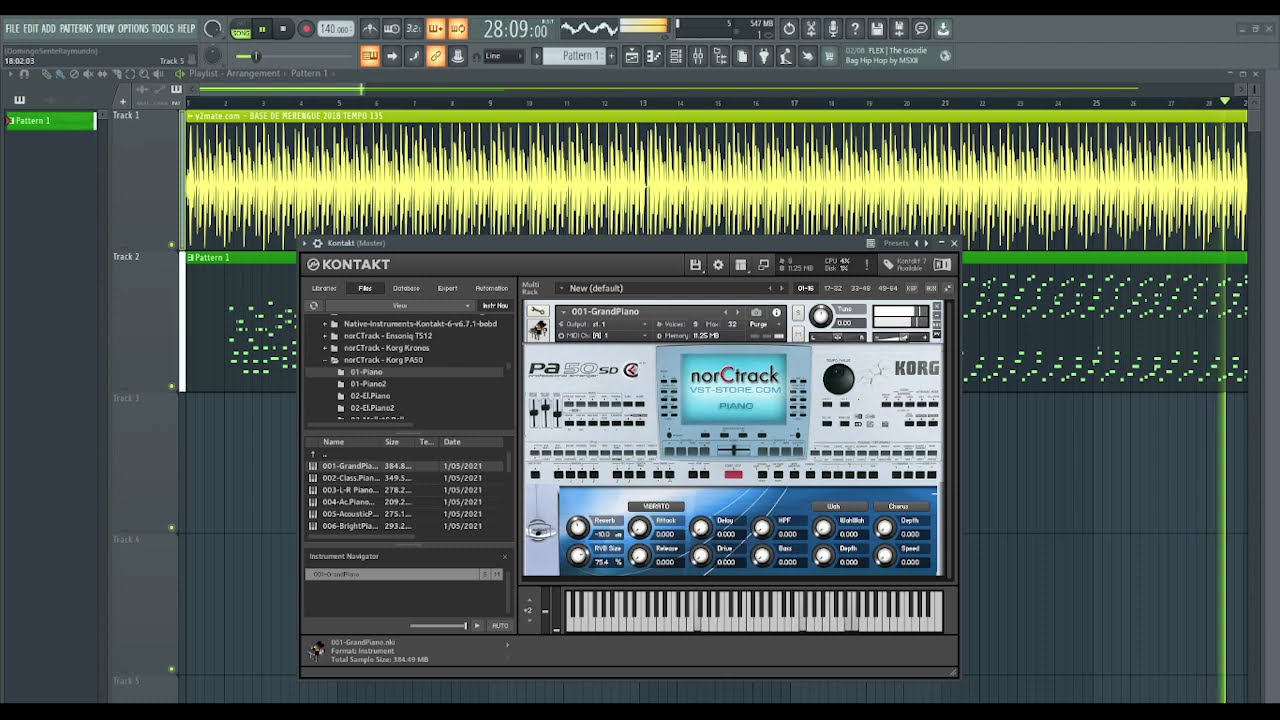The width and height of the screenshot is (1280, 720).
Task: Switch to Kontakt Automation tab
Action: 491,288
